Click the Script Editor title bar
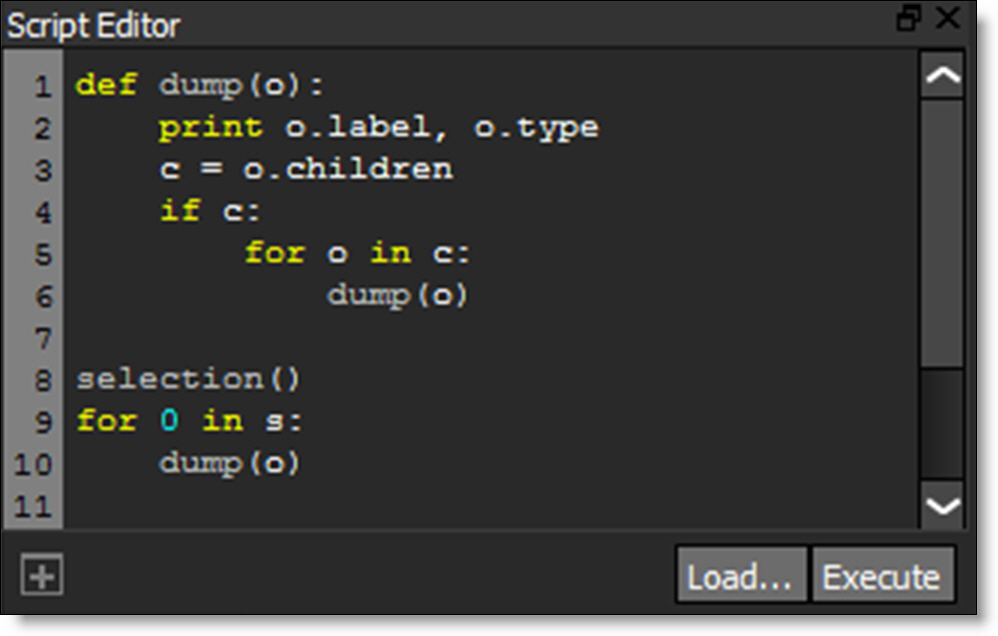The width and height of the screenshot is (998, 636). pos(400,22)
